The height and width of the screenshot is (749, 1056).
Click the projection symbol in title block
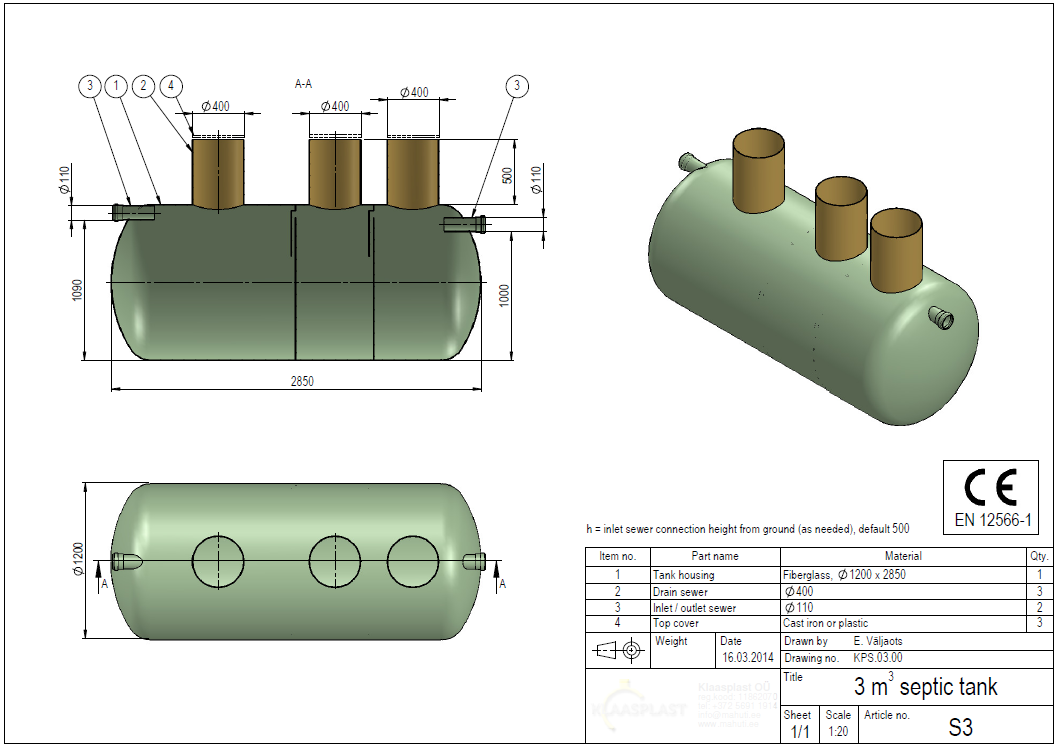point(617,650)
